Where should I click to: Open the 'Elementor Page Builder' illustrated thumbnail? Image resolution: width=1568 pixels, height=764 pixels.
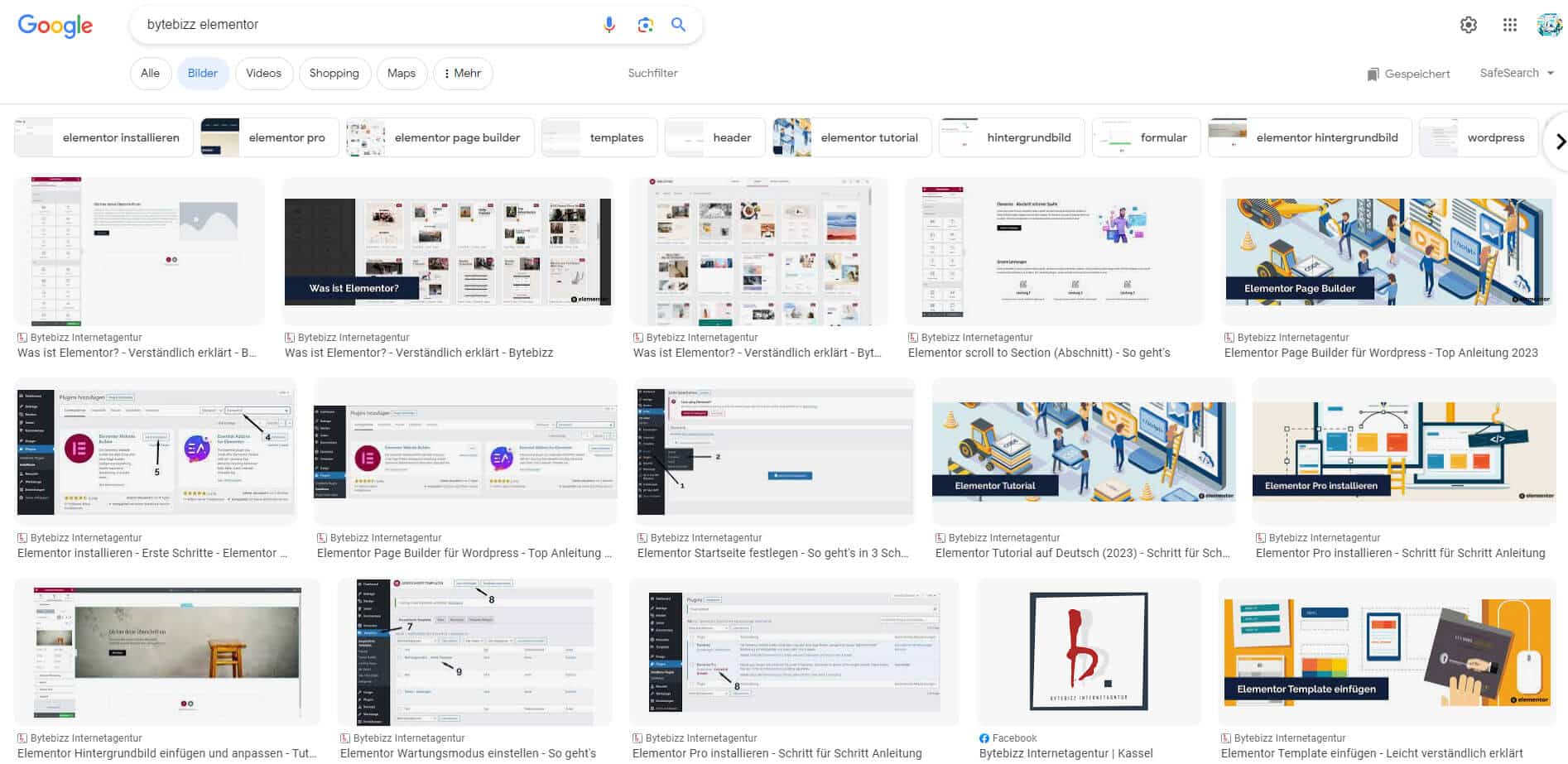1388,252
